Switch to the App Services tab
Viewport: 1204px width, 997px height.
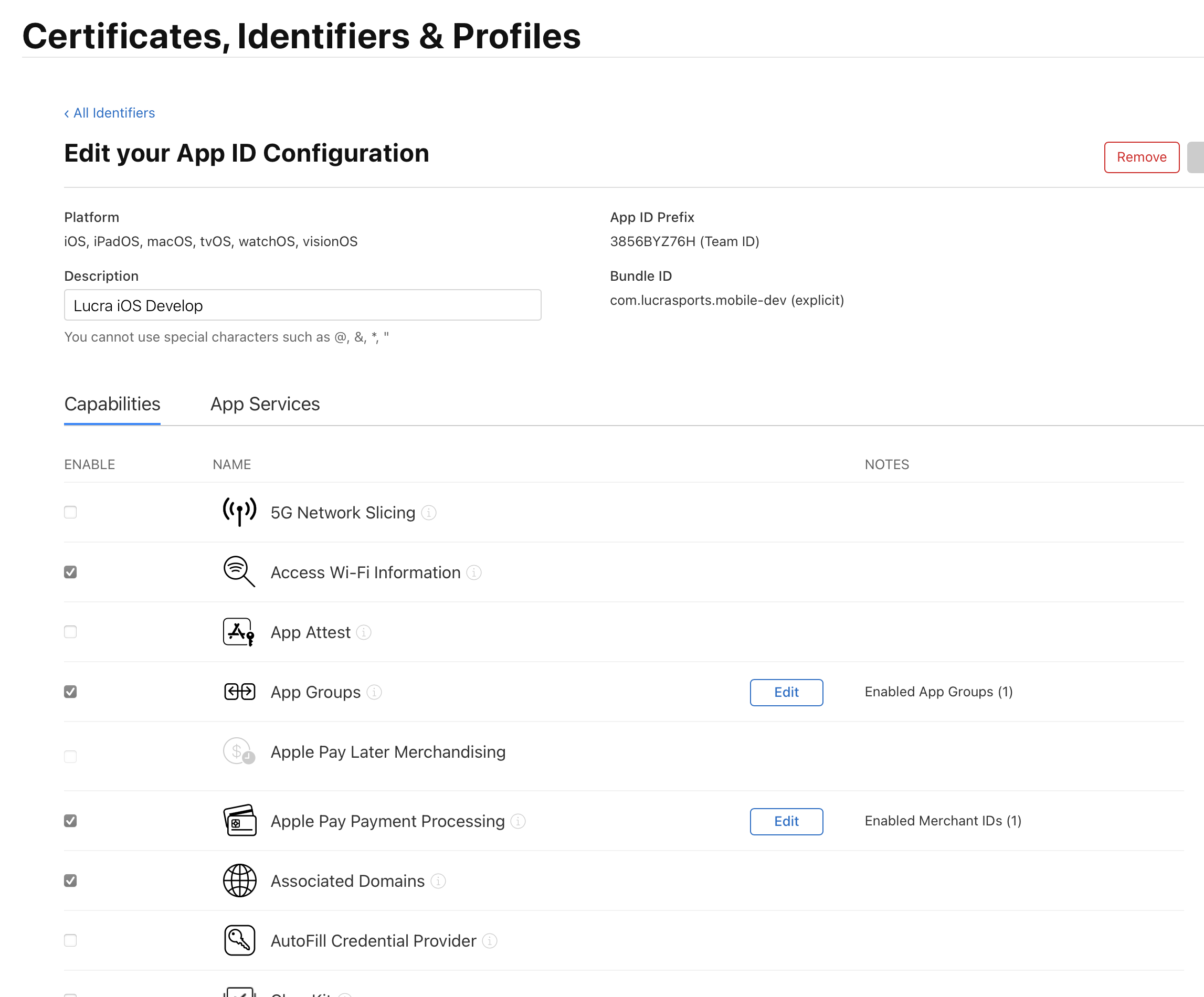[265, 404]
